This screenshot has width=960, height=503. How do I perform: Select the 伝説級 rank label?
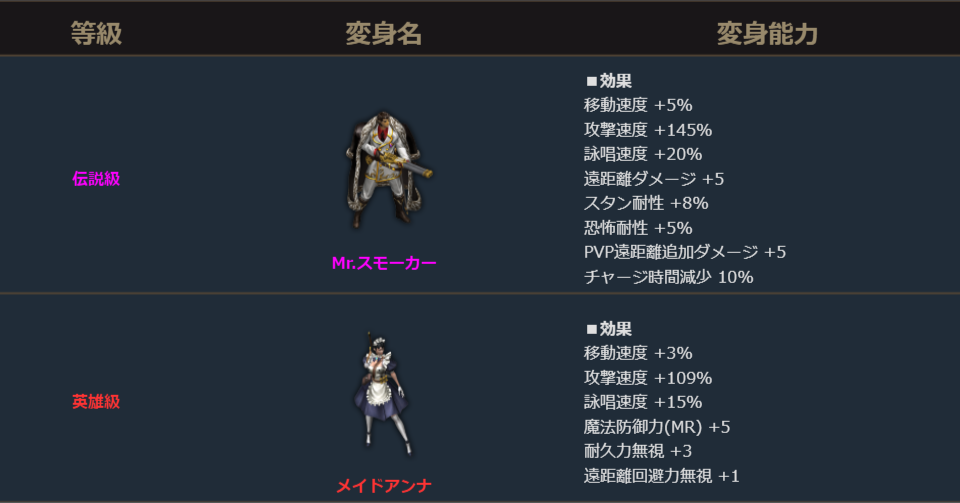coord(96,178)
